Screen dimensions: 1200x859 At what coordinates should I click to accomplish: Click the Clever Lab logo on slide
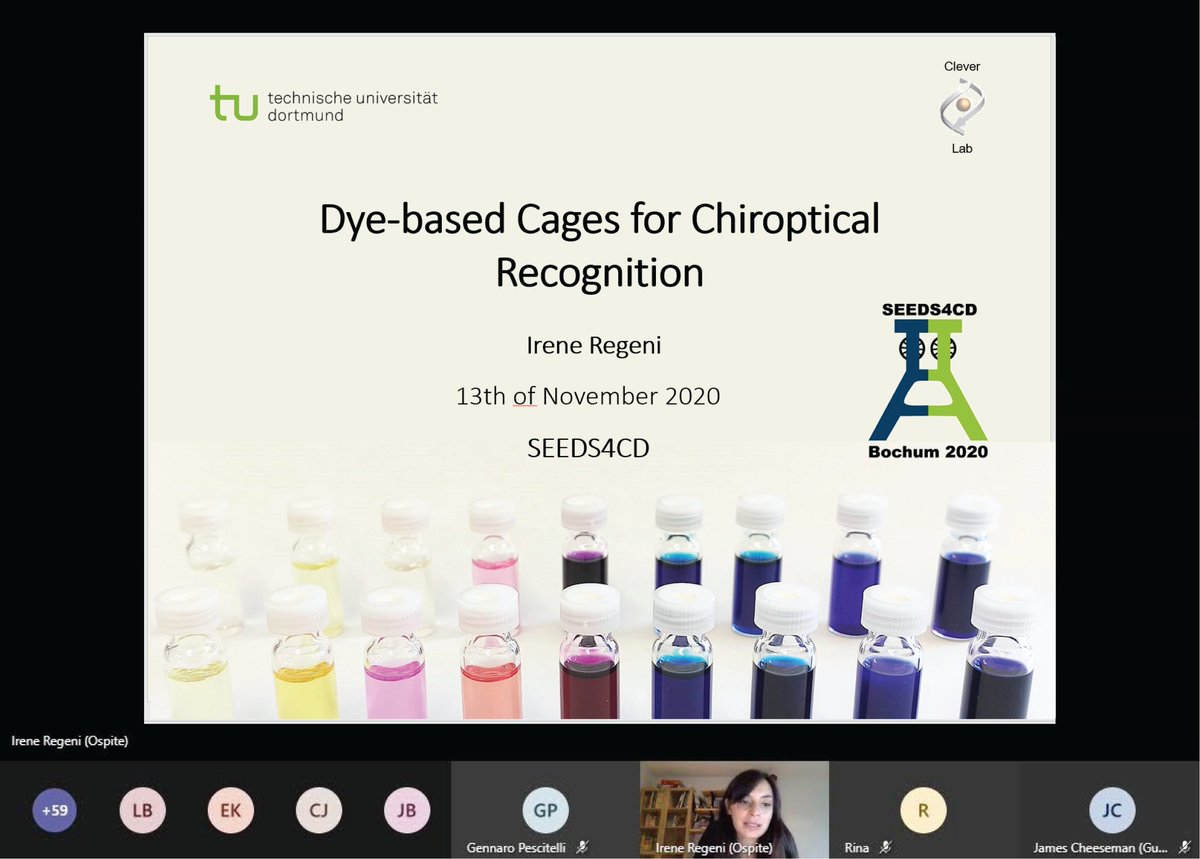coord(962,107)
